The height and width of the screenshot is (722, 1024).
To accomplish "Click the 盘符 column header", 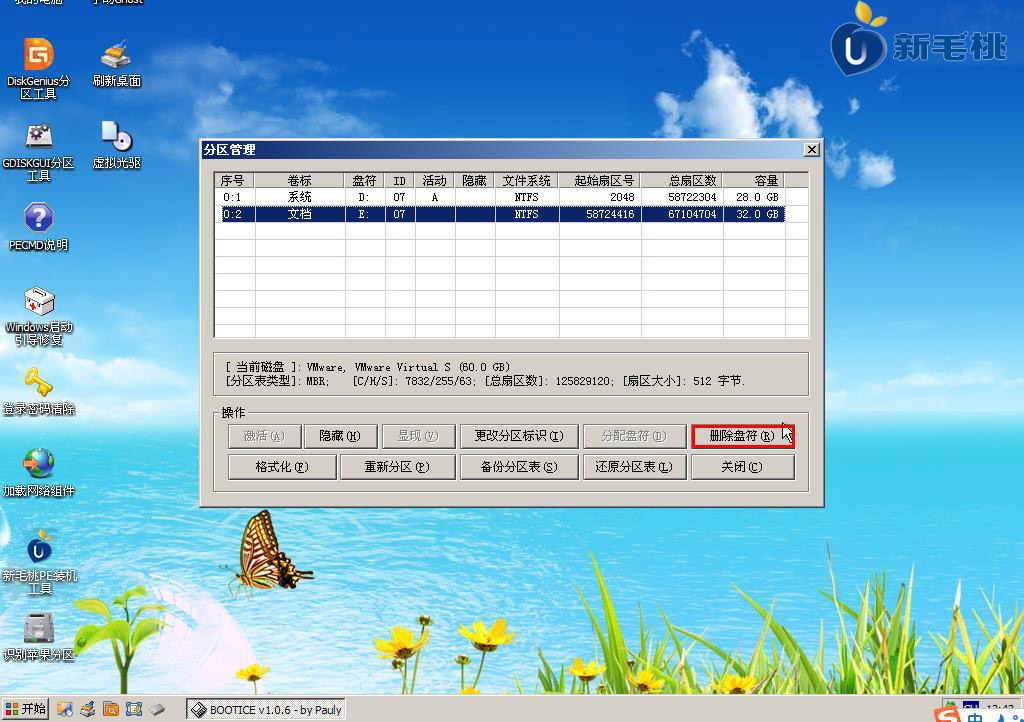I will 364,181.
